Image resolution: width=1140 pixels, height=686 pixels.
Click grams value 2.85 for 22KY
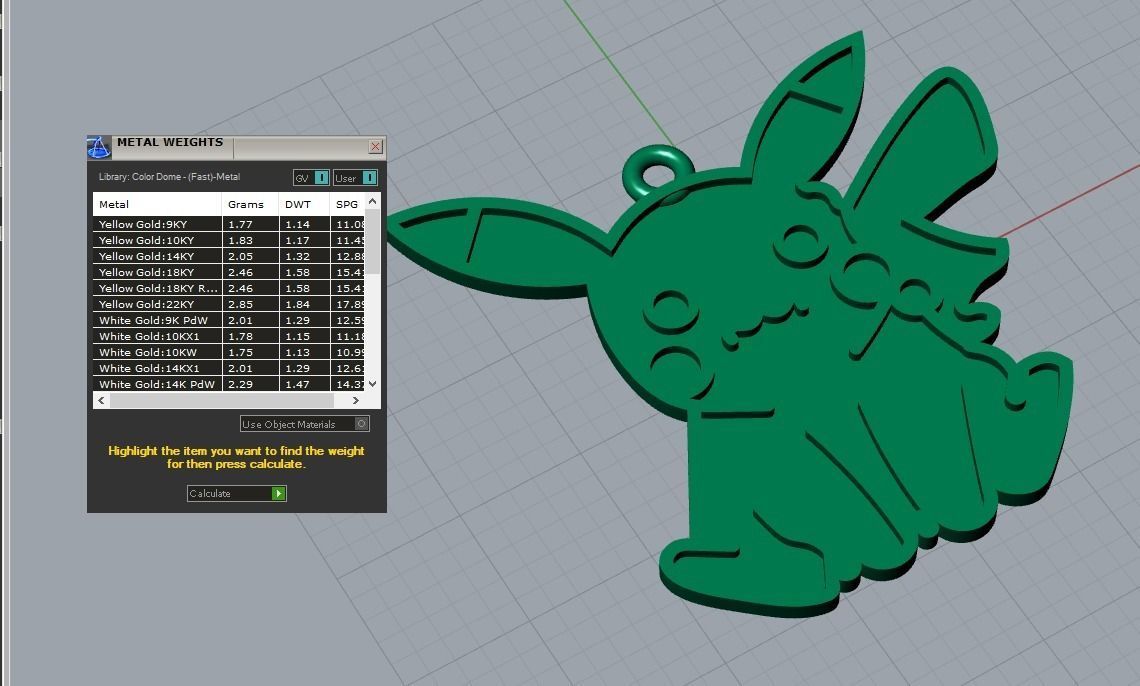241,304
